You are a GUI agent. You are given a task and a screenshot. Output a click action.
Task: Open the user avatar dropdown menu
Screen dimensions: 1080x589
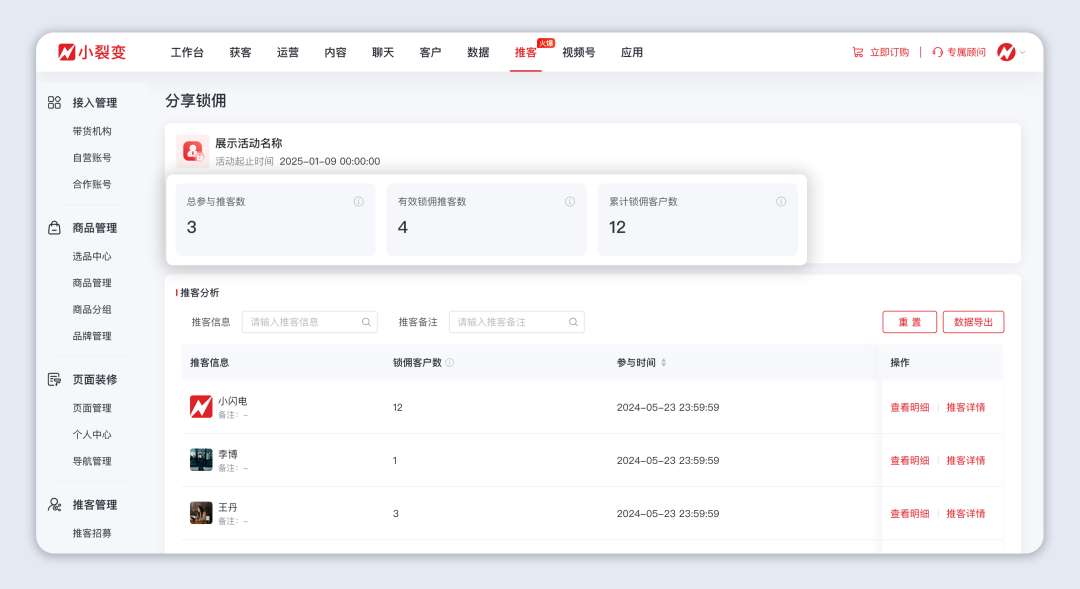click(x=1011, y=52)
